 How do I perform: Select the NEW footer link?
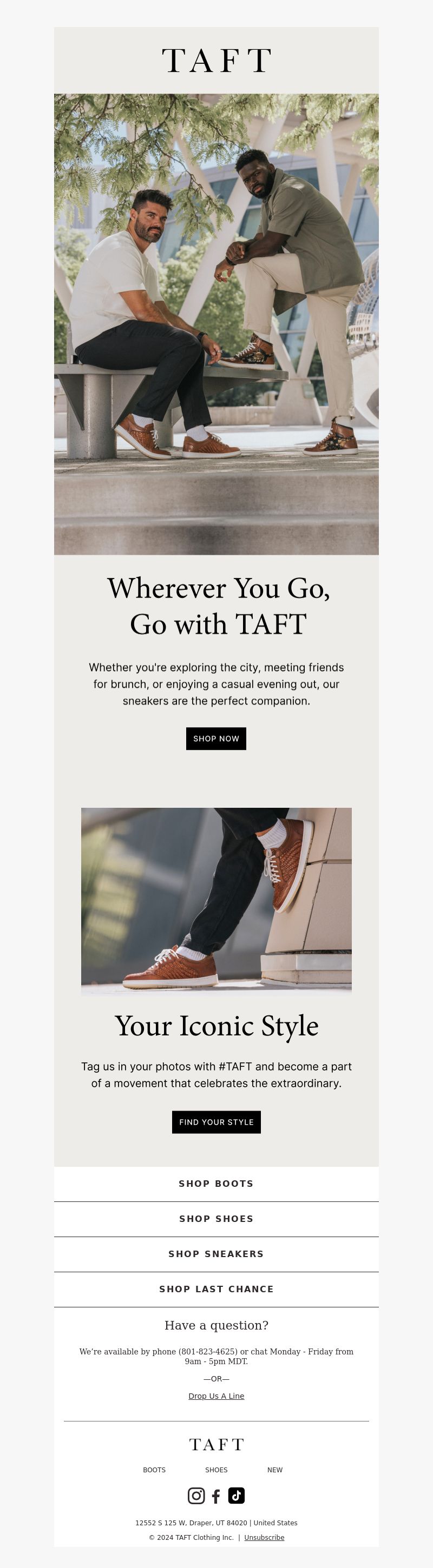pos(274,1470)
